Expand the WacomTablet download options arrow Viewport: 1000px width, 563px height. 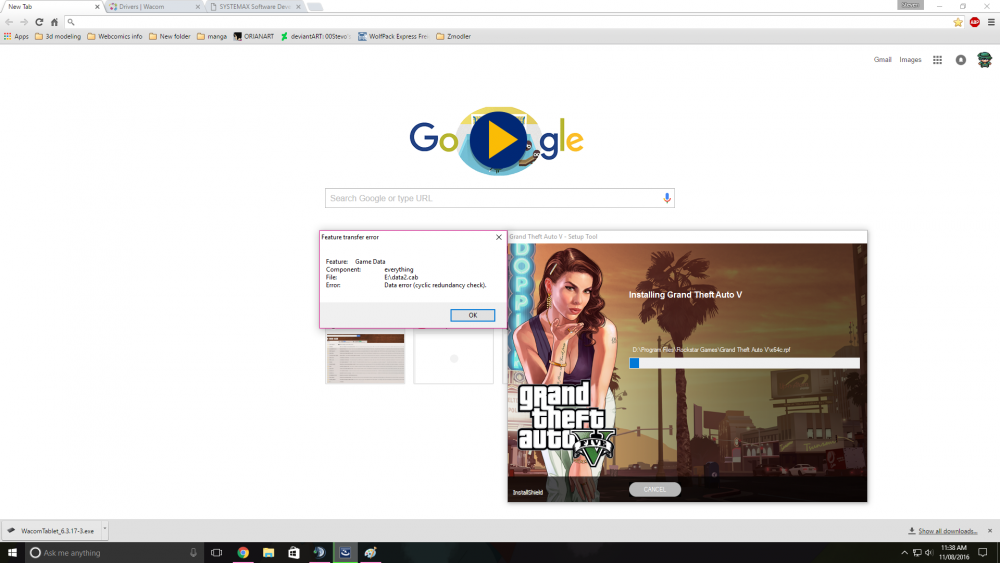[105, 530]
